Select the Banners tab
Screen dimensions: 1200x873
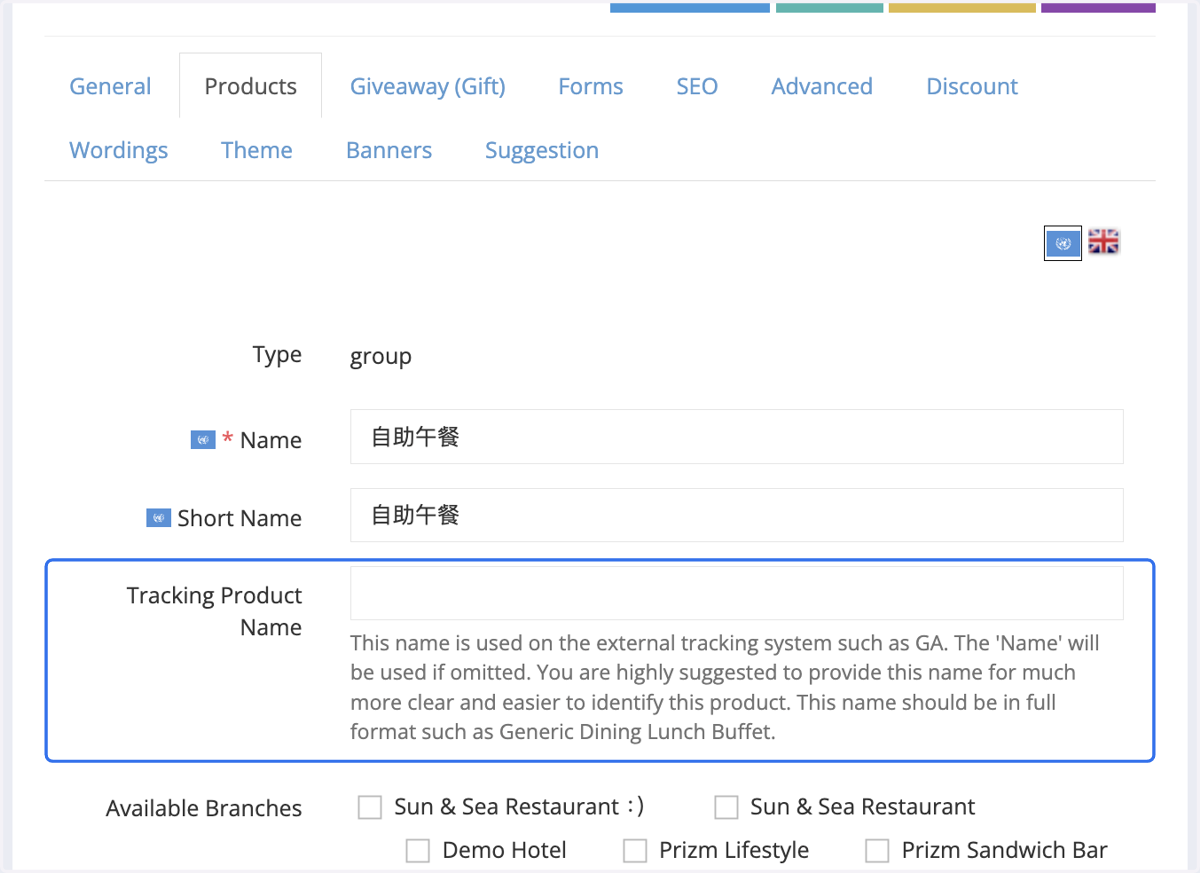click(389, 150)
